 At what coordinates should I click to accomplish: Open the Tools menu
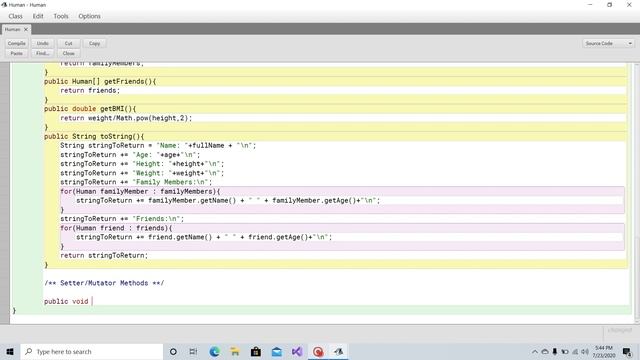pos(61,16)
